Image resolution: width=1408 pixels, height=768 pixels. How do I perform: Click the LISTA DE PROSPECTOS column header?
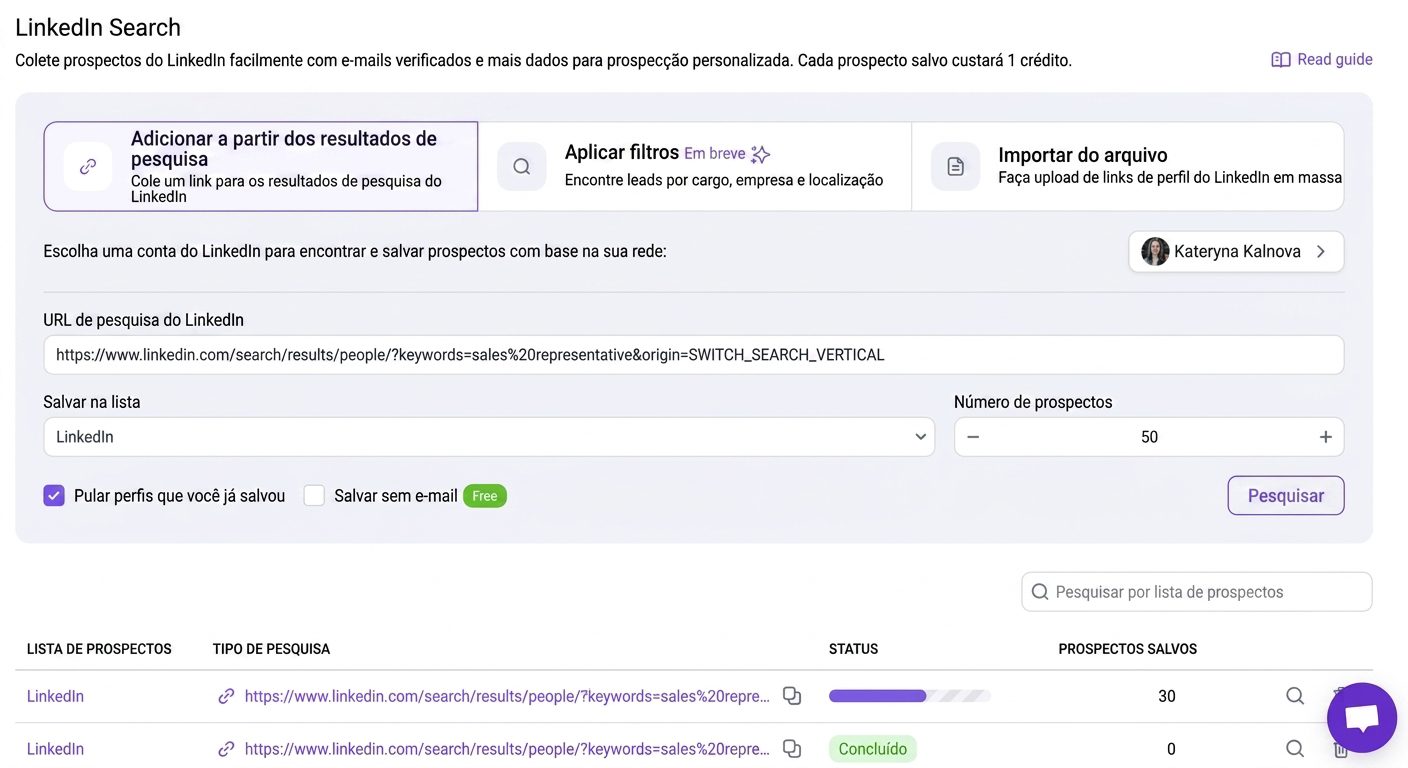pos(99,649)
